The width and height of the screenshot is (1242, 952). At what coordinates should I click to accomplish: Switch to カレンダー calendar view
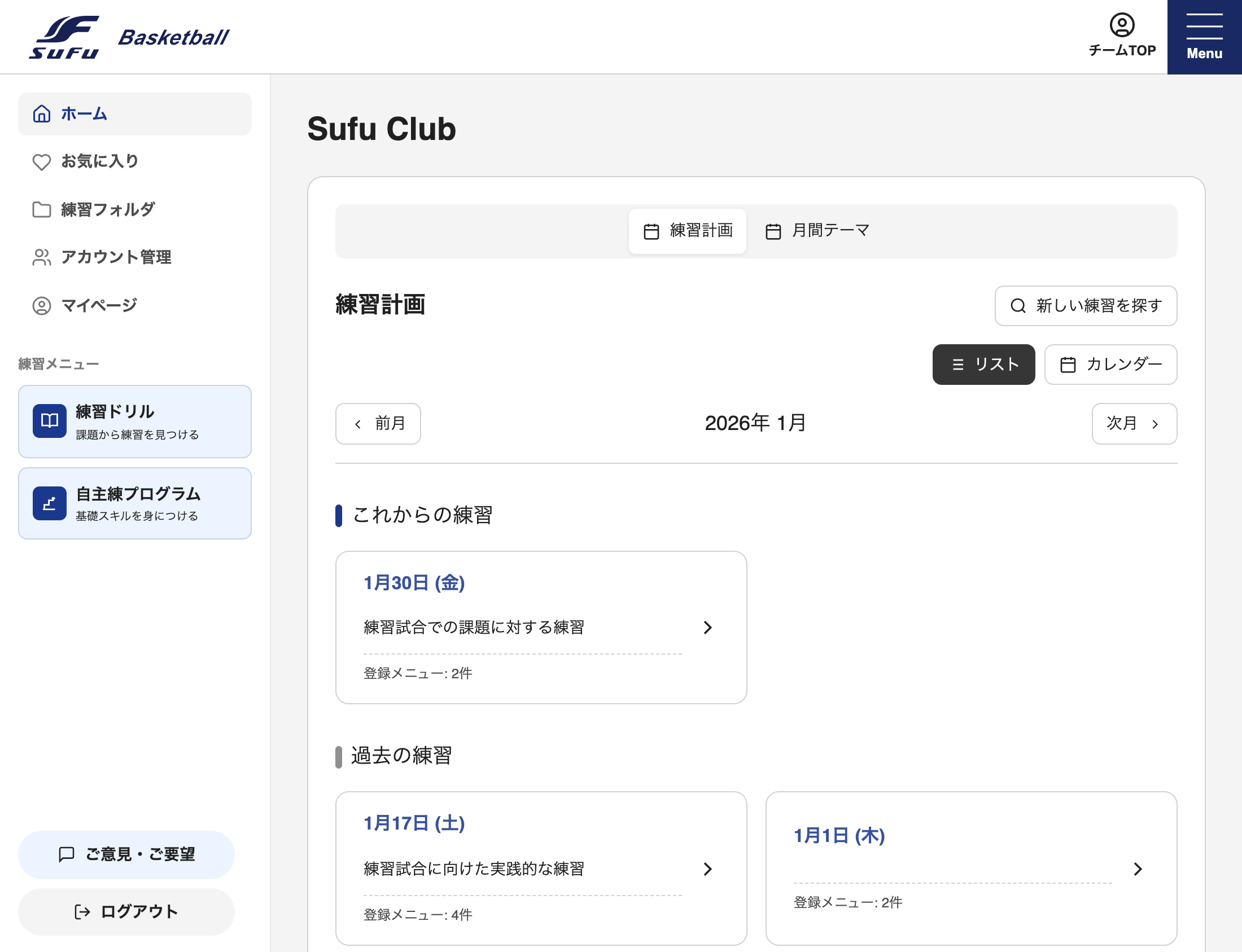1110,365
